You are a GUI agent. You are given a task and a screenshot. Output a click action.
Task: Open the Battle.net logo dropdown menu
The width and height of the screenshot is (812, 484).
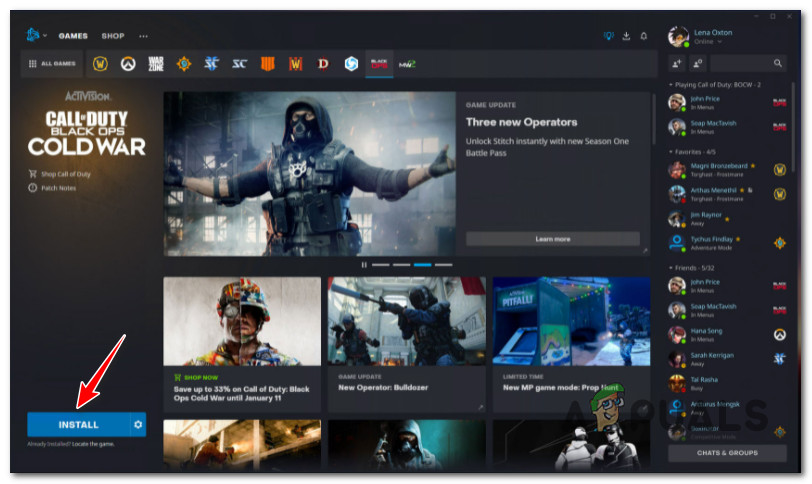36,36
